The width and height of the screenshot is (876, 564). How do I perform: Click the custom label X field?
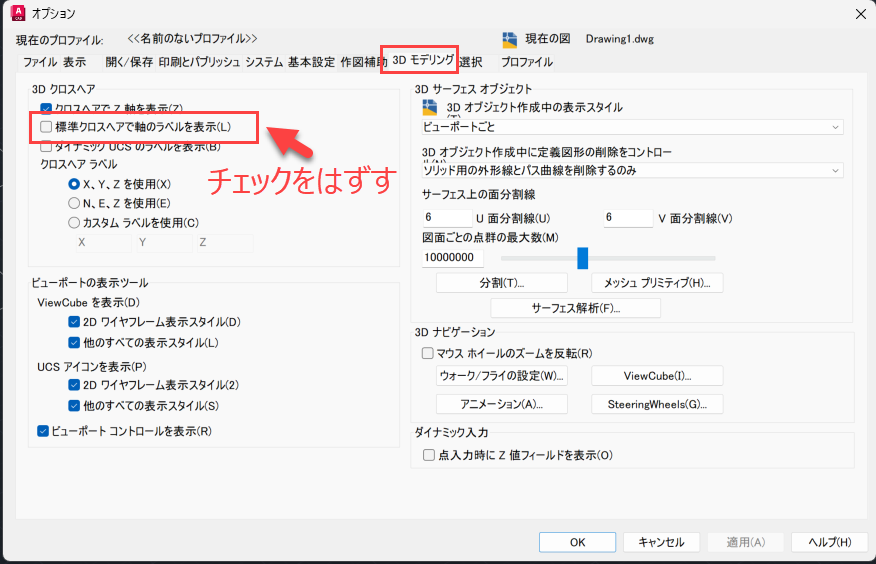103,243
